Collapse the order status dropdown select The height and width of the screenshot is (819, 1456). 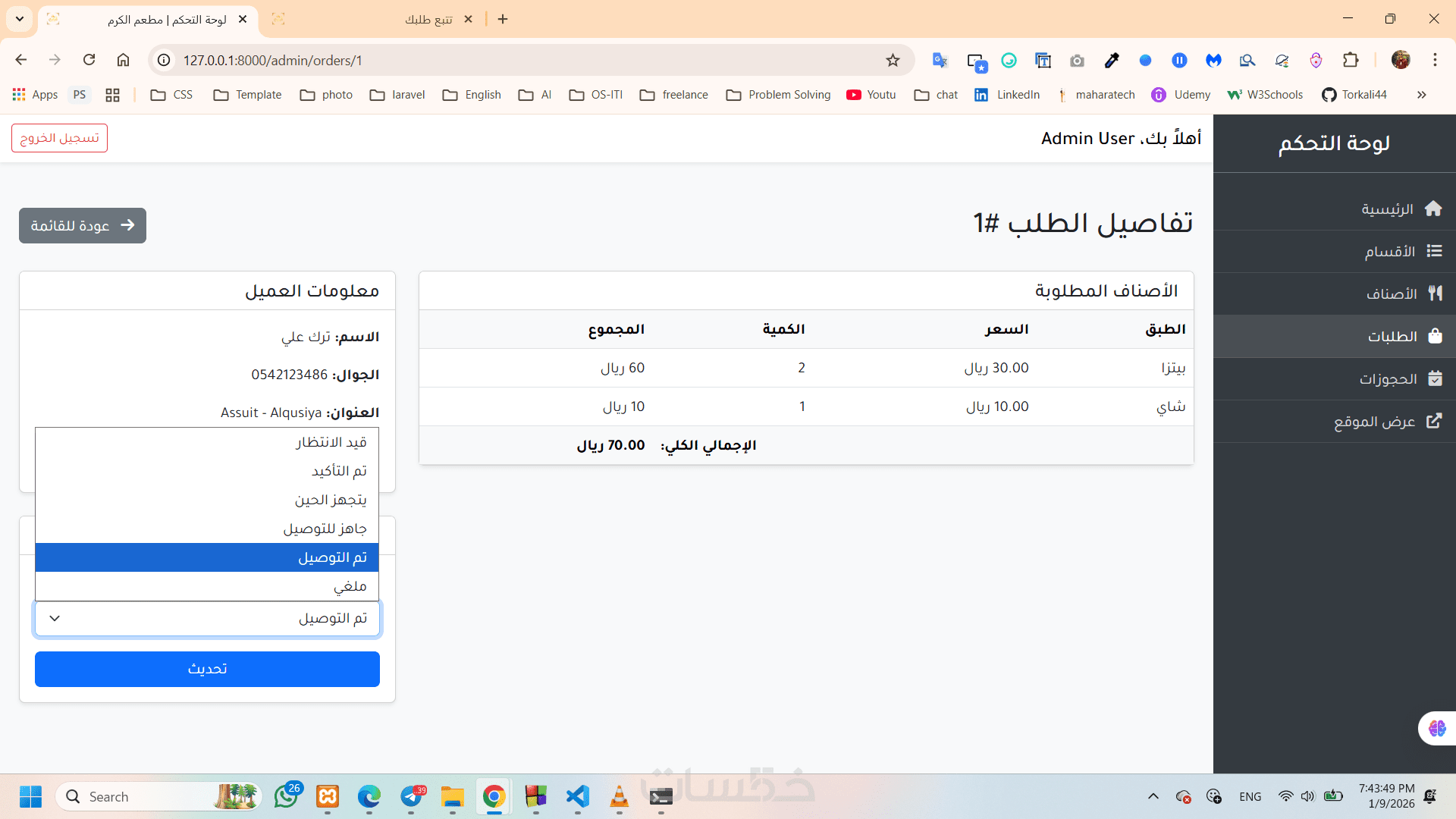(x=207, y=618)
